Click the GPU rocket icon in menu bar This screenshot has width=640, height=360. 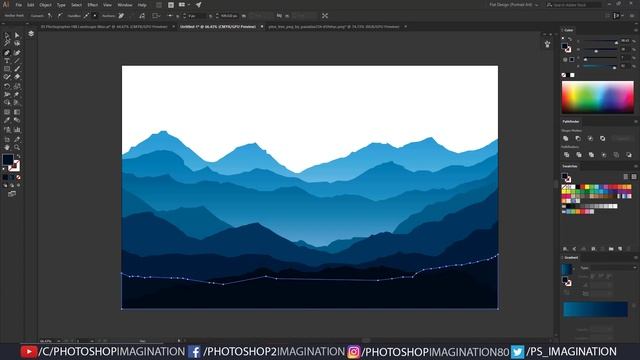(198, 5)
